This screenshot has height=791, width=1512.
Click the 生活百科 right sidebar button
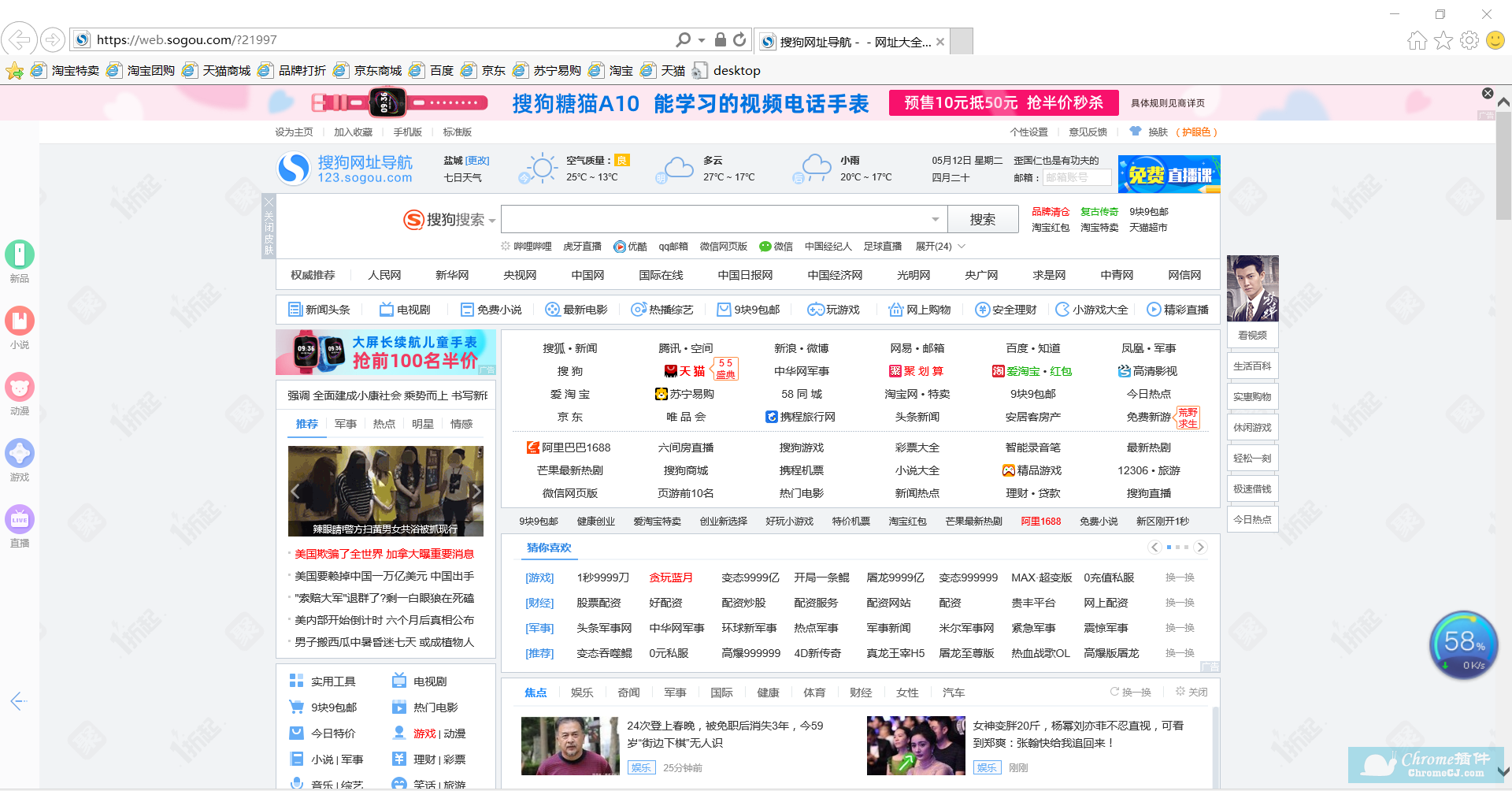[1252, 366]
